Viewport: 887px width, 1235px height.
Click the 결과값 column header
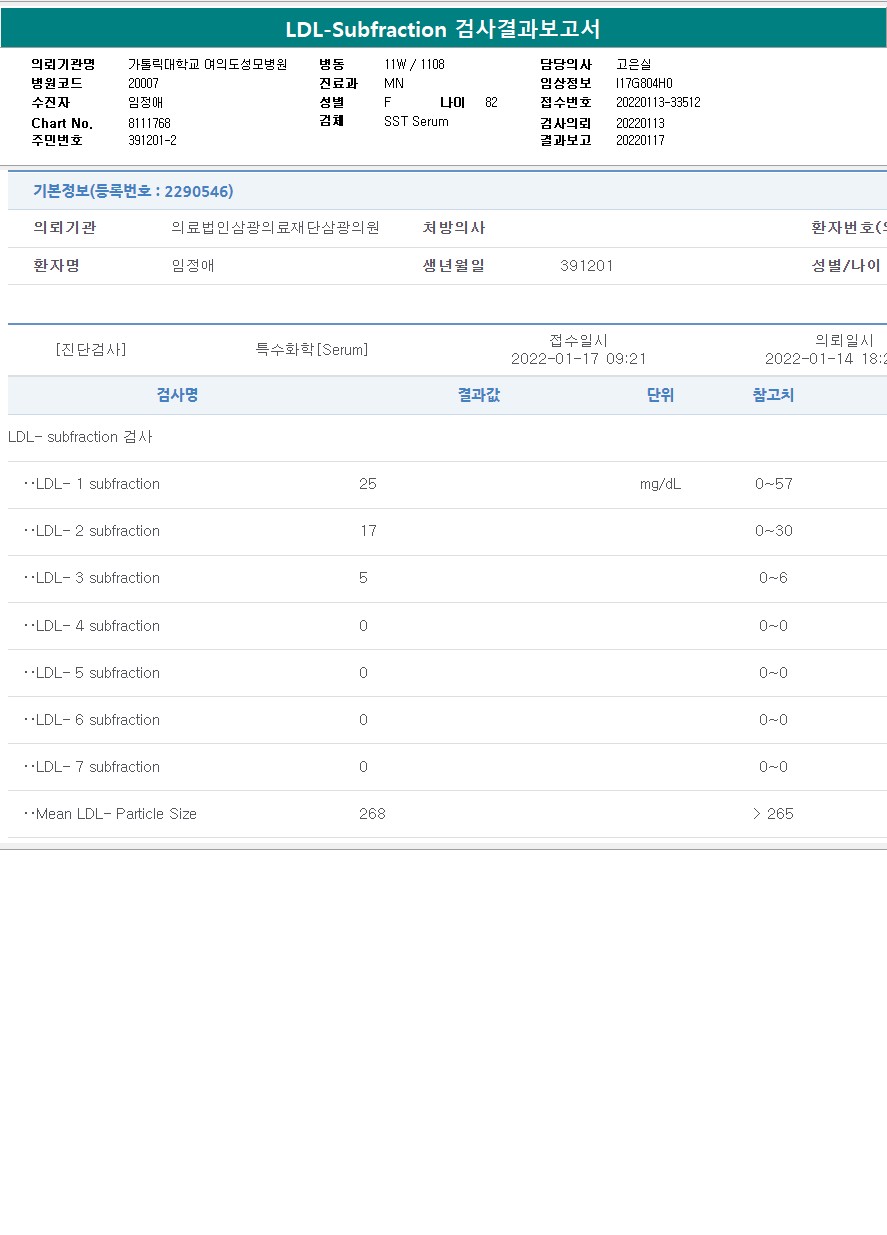coord(478,395)
